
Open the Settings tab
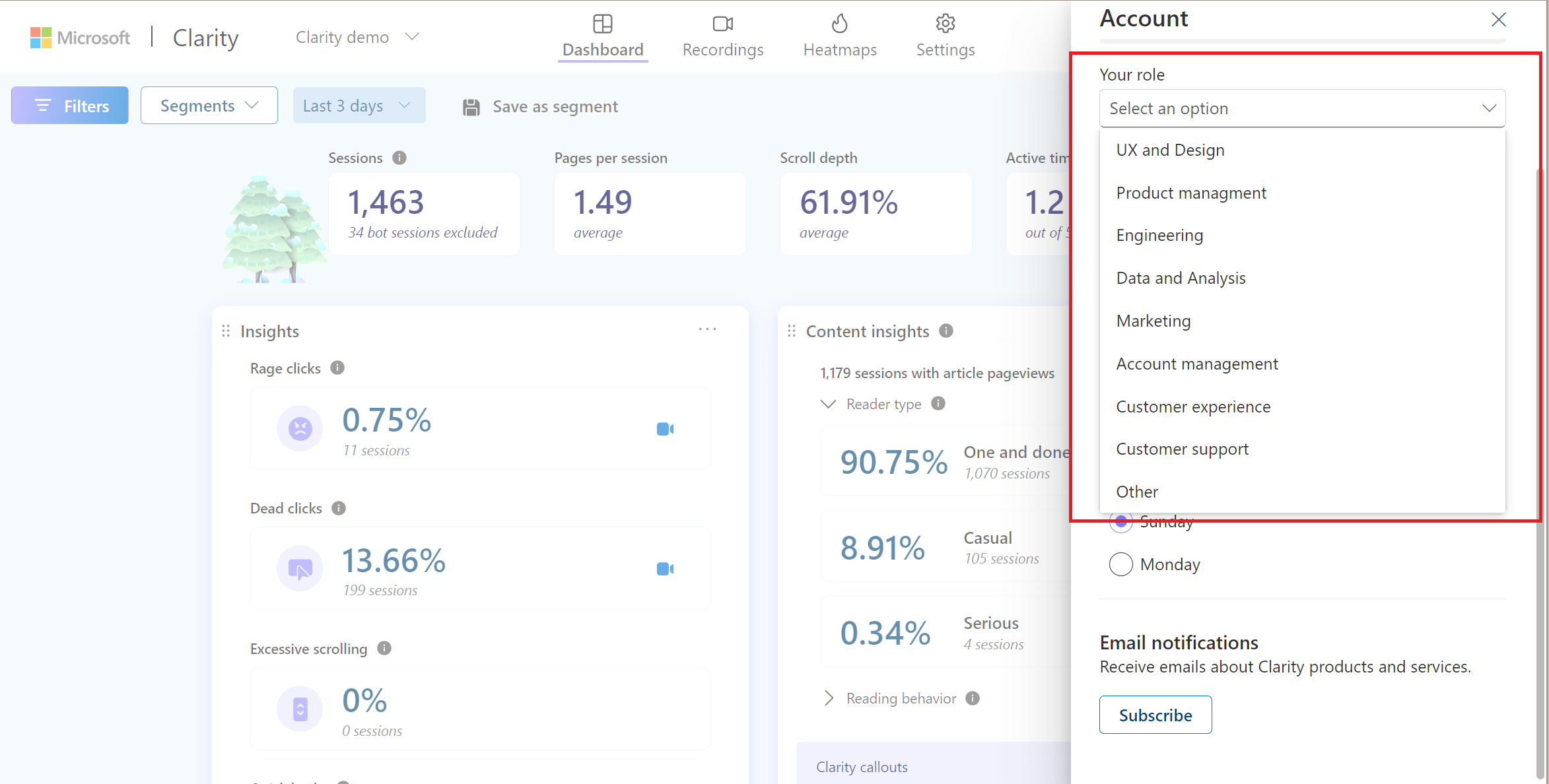(946, 36)
